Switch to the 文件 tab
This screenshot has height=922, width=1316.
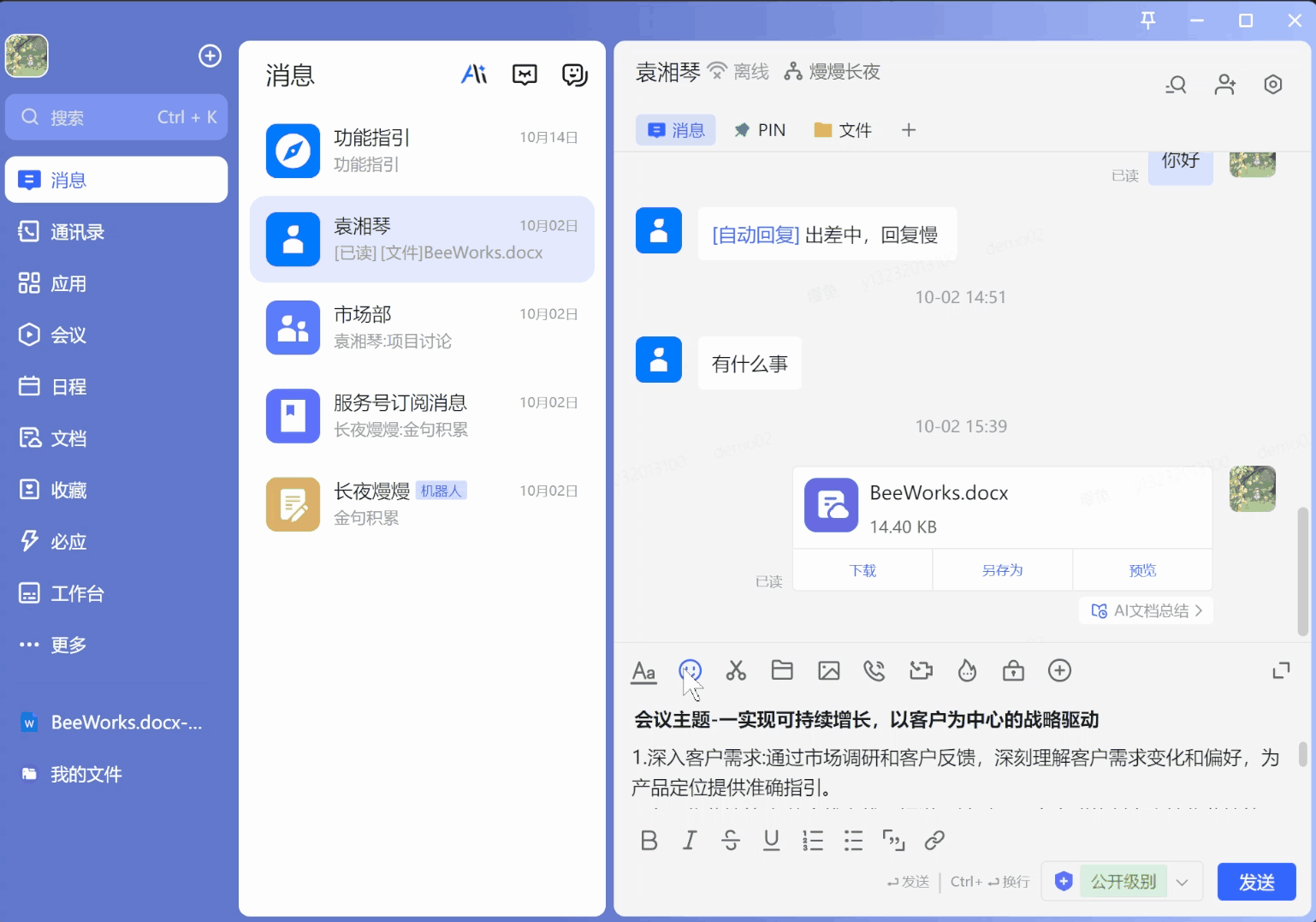click(x=843, y=130)
